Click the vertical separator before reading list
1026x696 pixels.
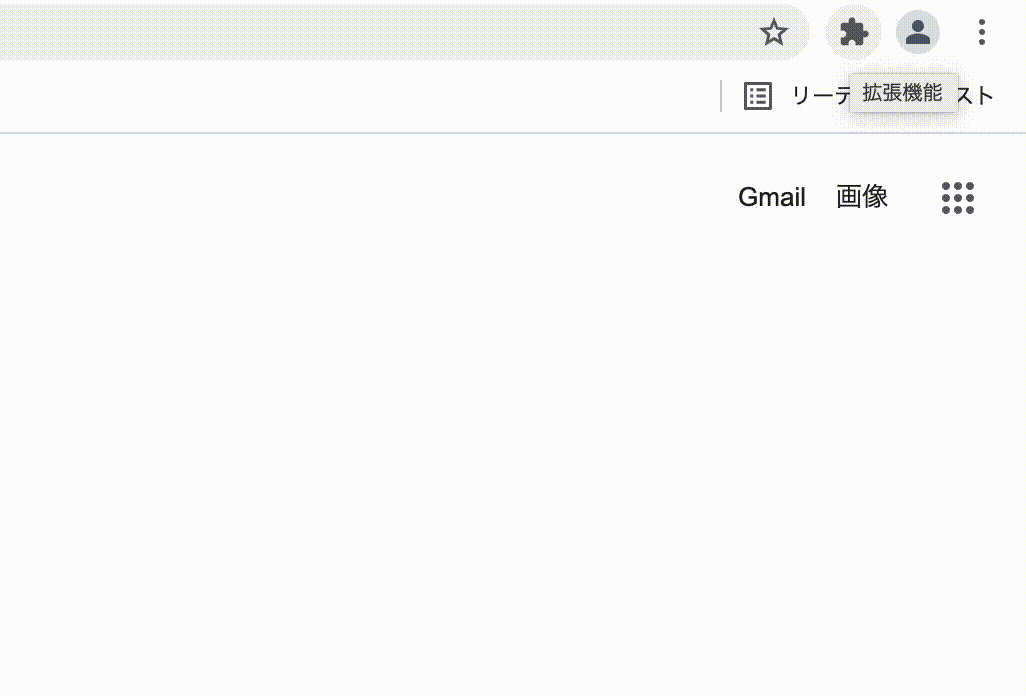click(x=721, y=96)
